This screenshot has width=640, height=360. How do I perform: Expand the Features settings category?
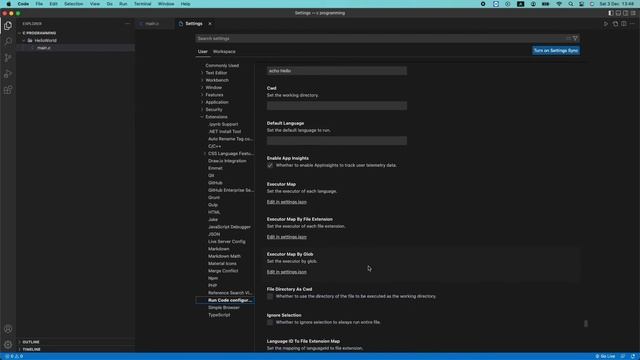(x=202, y=95)
